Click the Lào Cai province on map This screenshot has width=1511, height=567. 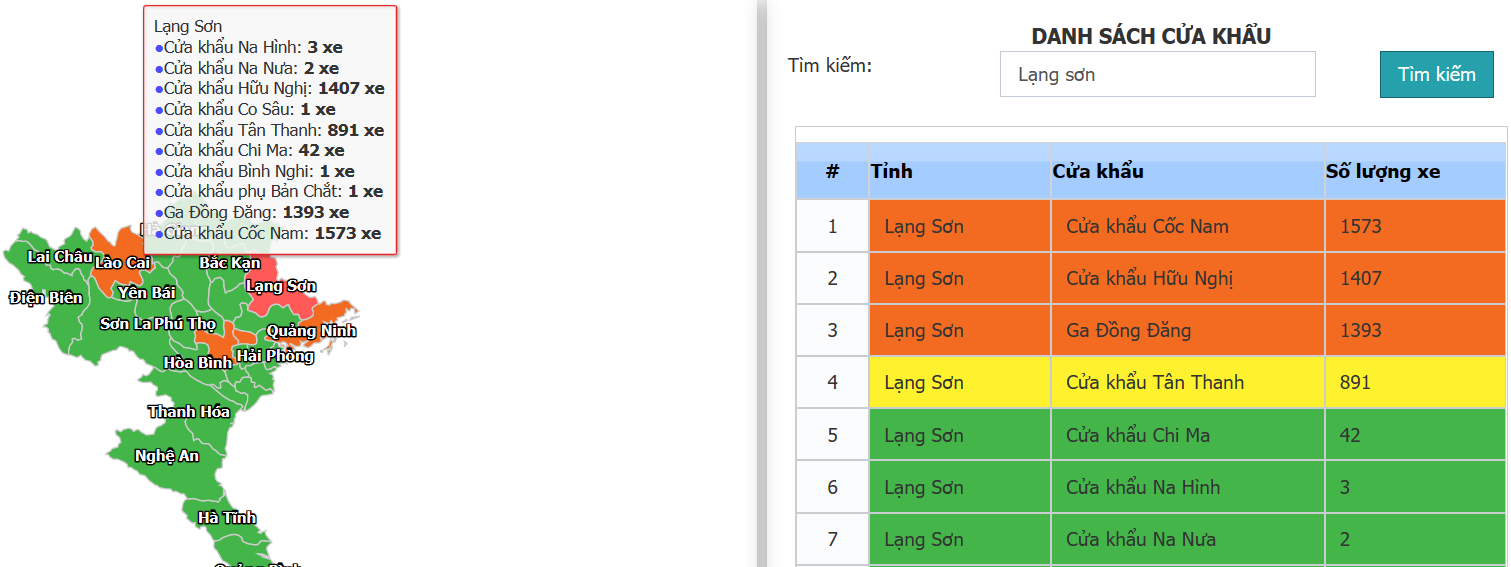(x=122, y=263)
